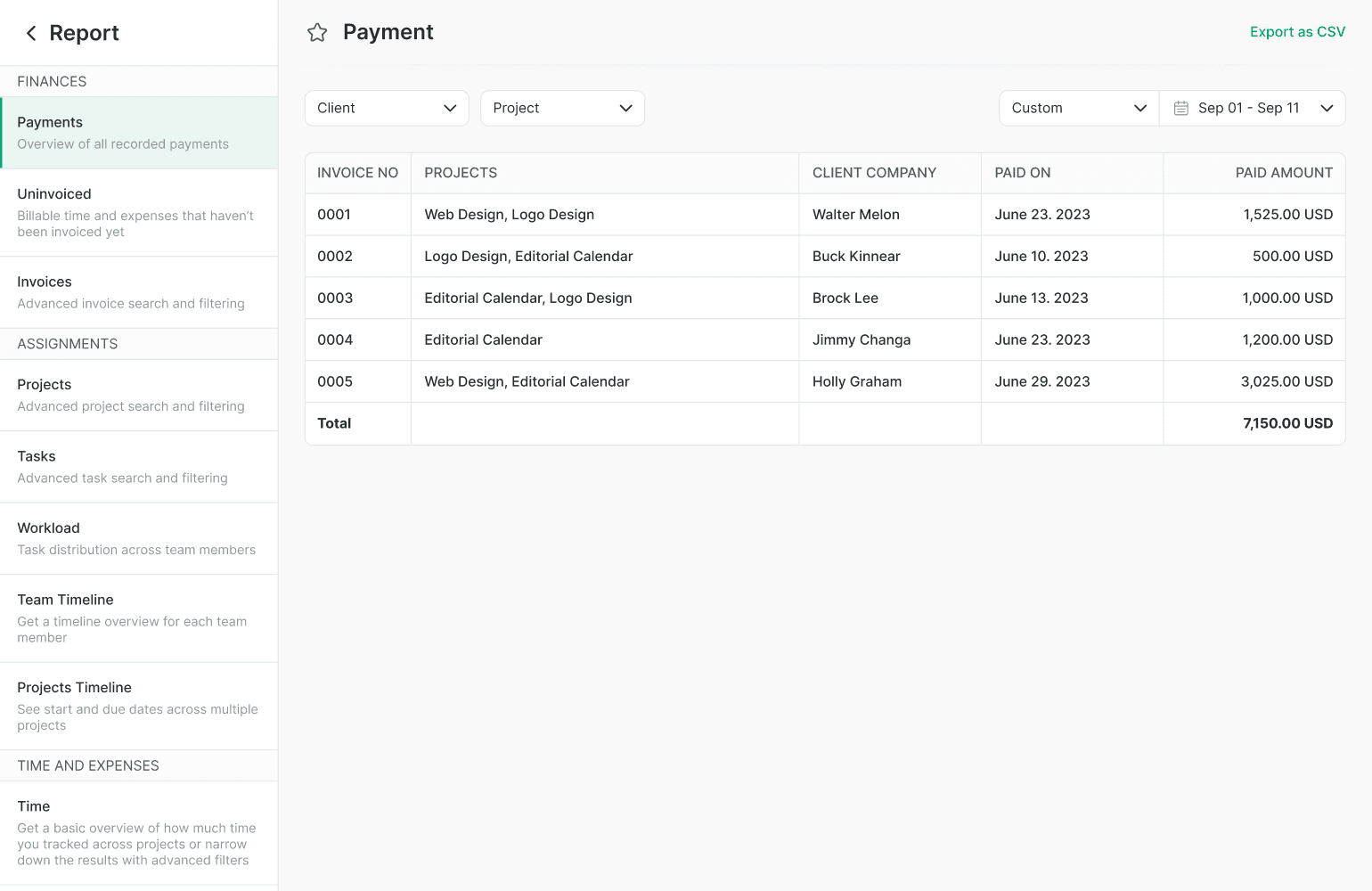Click the calendar icon in date range
This screenshot has height=891, width=1372.
click(x=1181, y=108)
